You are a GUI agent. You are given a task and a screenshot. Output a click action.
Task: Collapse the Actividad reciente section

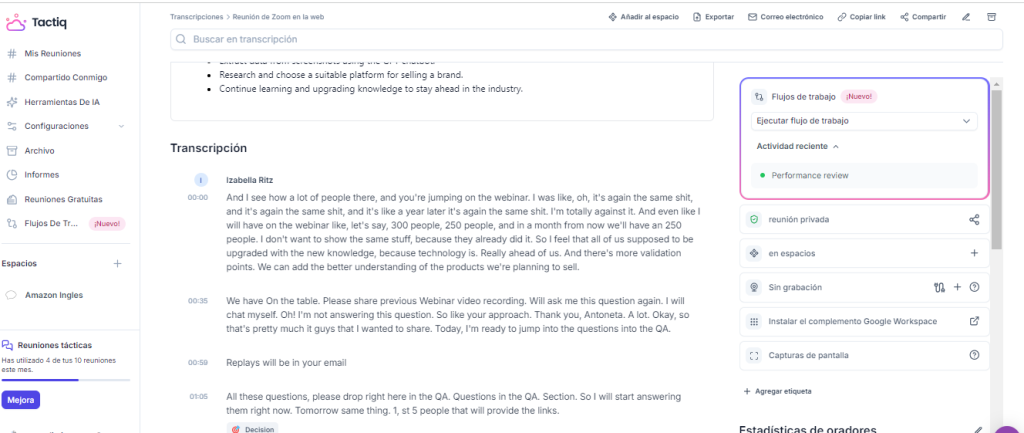click(835, 146)
